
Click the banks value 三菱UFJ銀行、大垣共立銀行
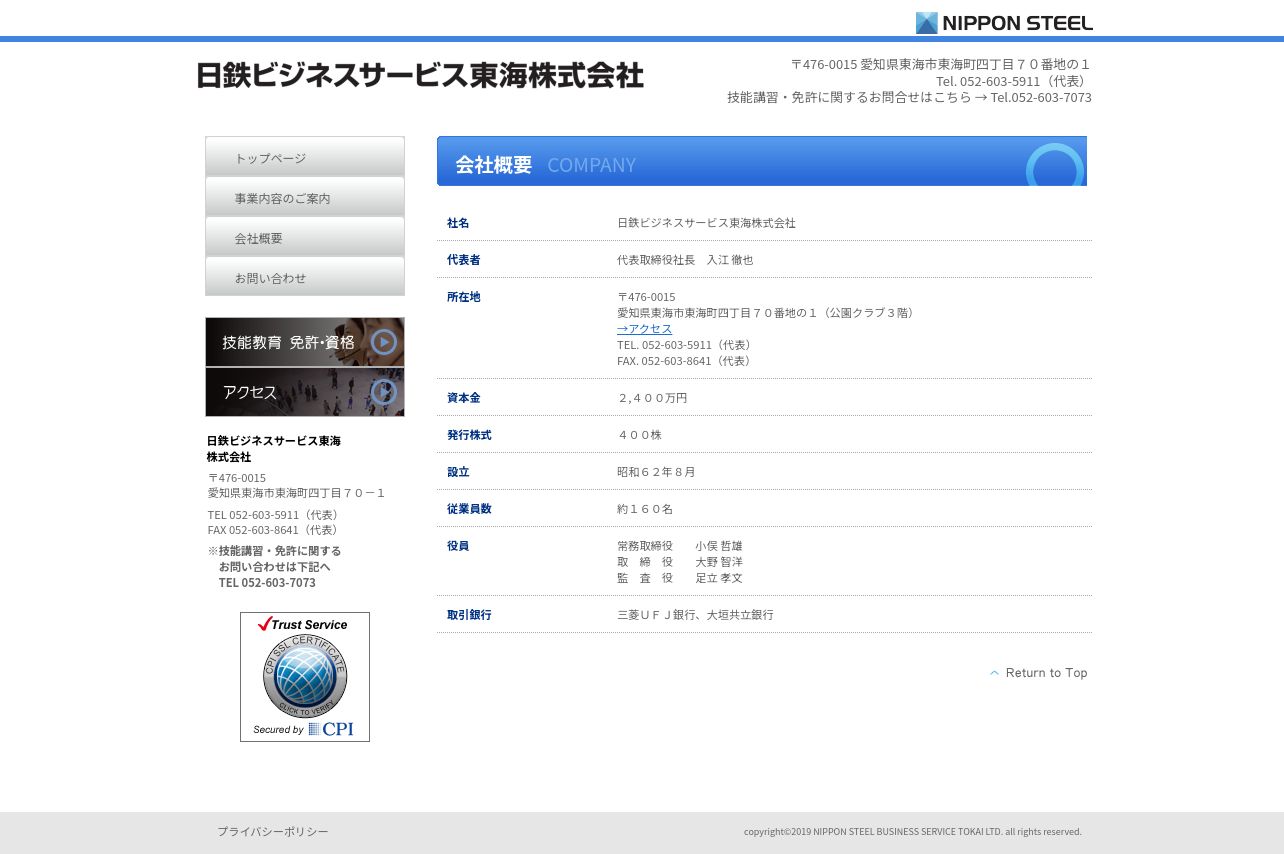point(695,615)
